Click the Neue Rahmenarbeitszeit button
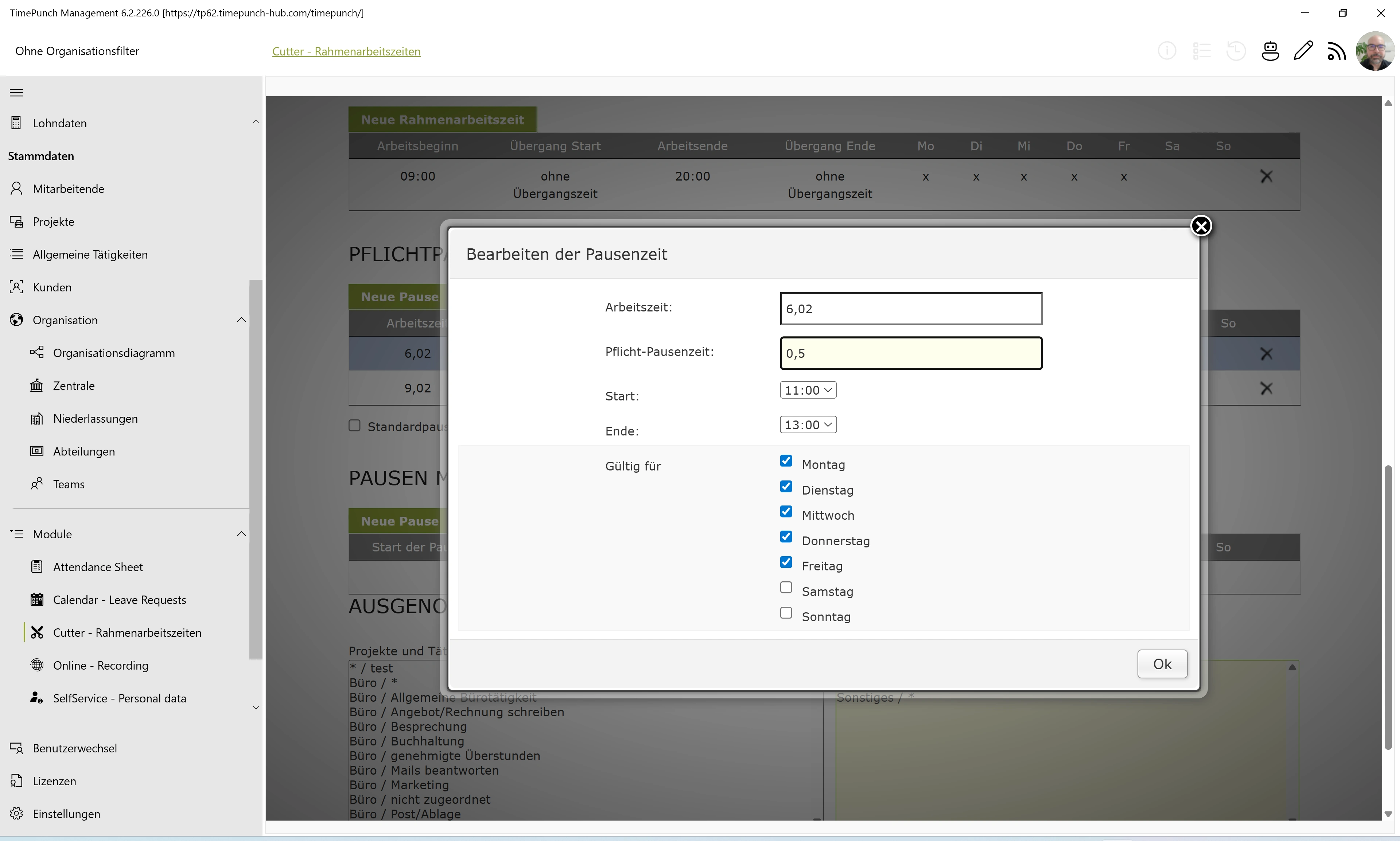Screen dimensions: 1400x841 442,120
